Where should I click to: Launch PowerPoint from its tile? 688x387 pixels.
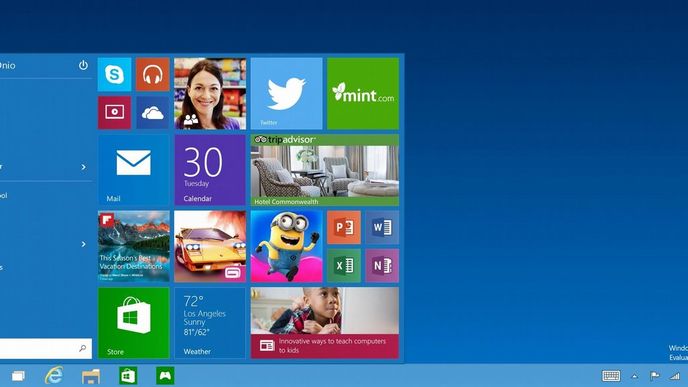coord(344,227)
